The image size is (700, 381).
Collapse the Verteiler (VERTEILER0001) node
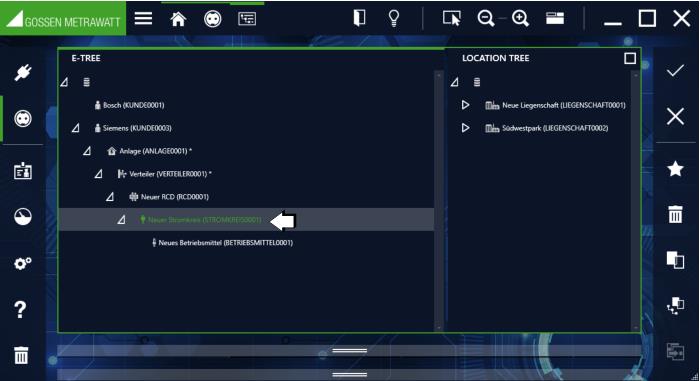(99, 174)
